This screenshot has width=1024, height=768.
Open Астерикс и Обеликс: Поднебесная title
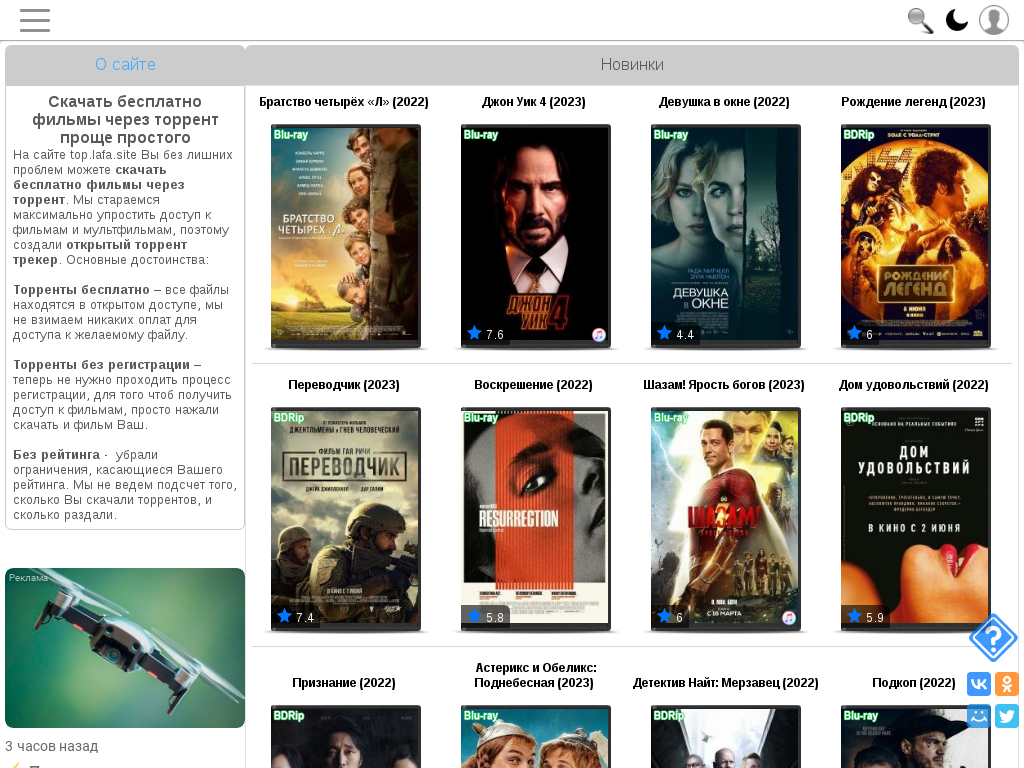coord(535,675)
